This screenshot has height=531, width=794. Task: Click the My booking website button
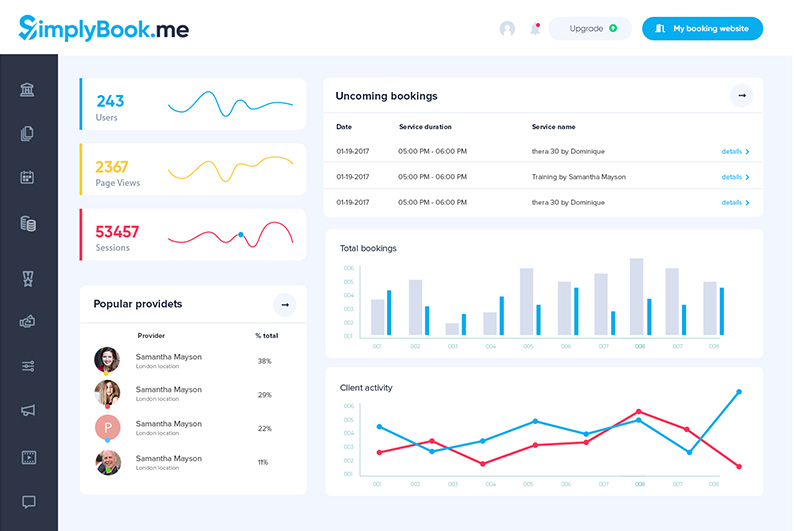tap(702, 29)
